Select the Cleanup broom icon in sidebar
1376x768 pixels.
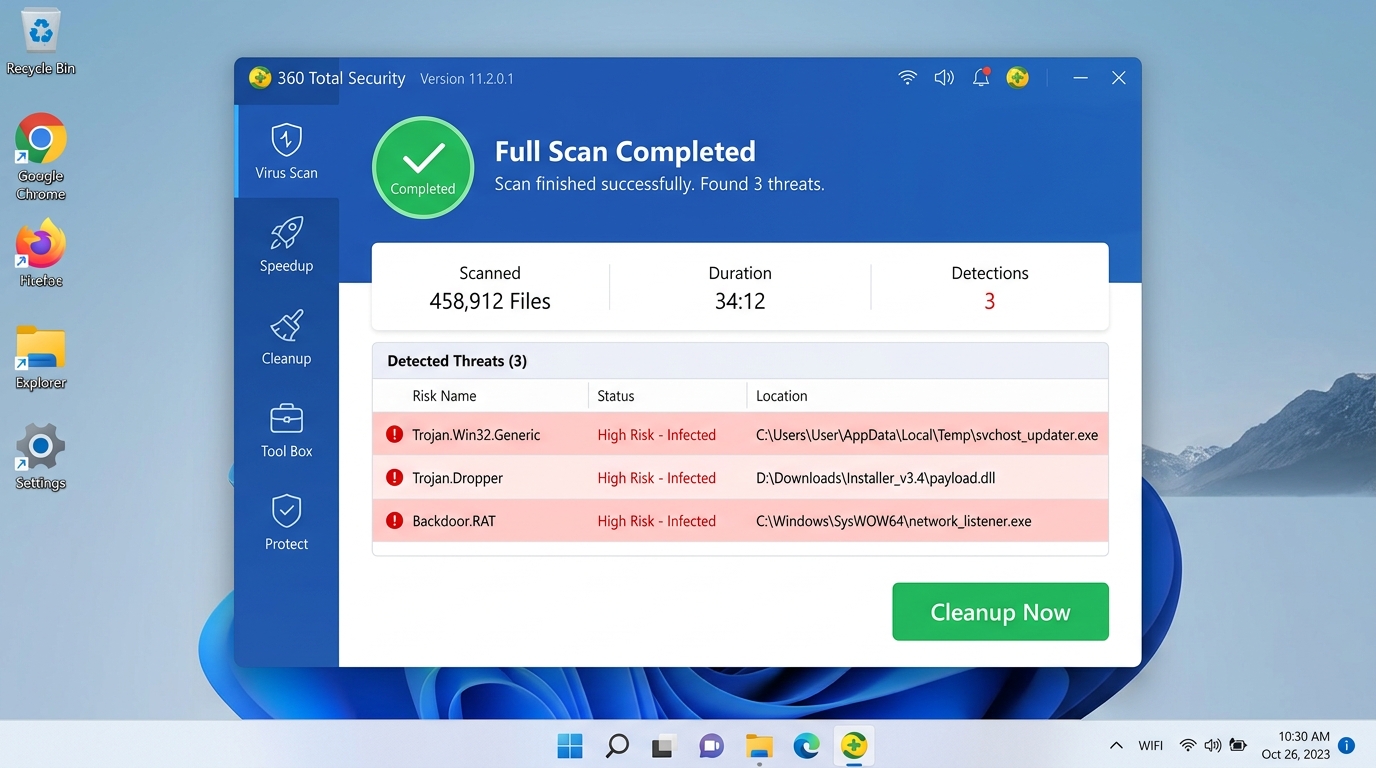coord(286,327)
